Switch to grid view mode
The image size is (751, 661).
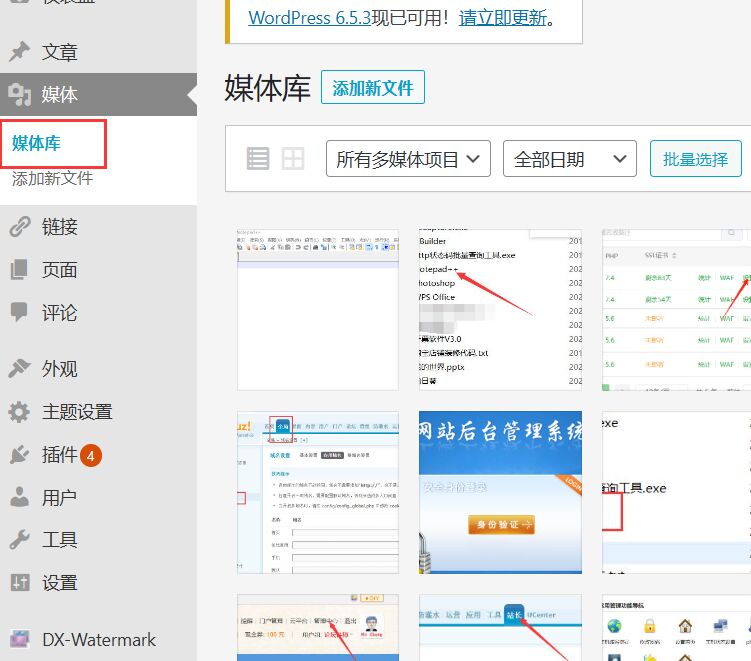pyautogui.click(x=292, y=158)
